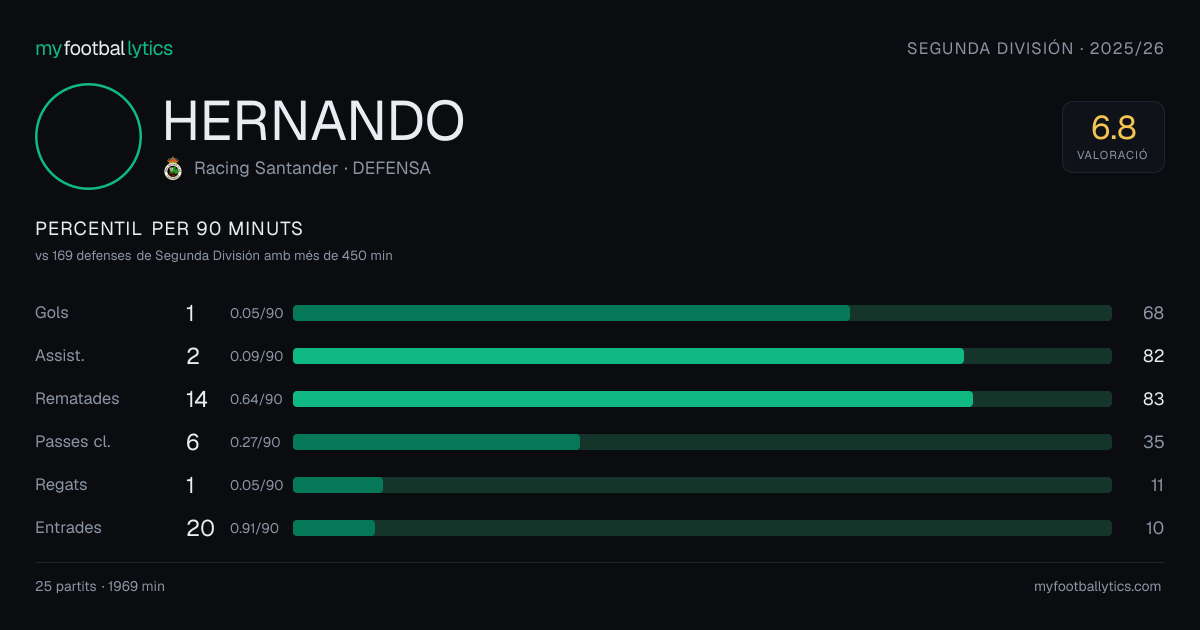Image resolution: width=1200 pixels, height=630 pixels.
Task: Click the Entrades value 20
Action: (200, 528)
